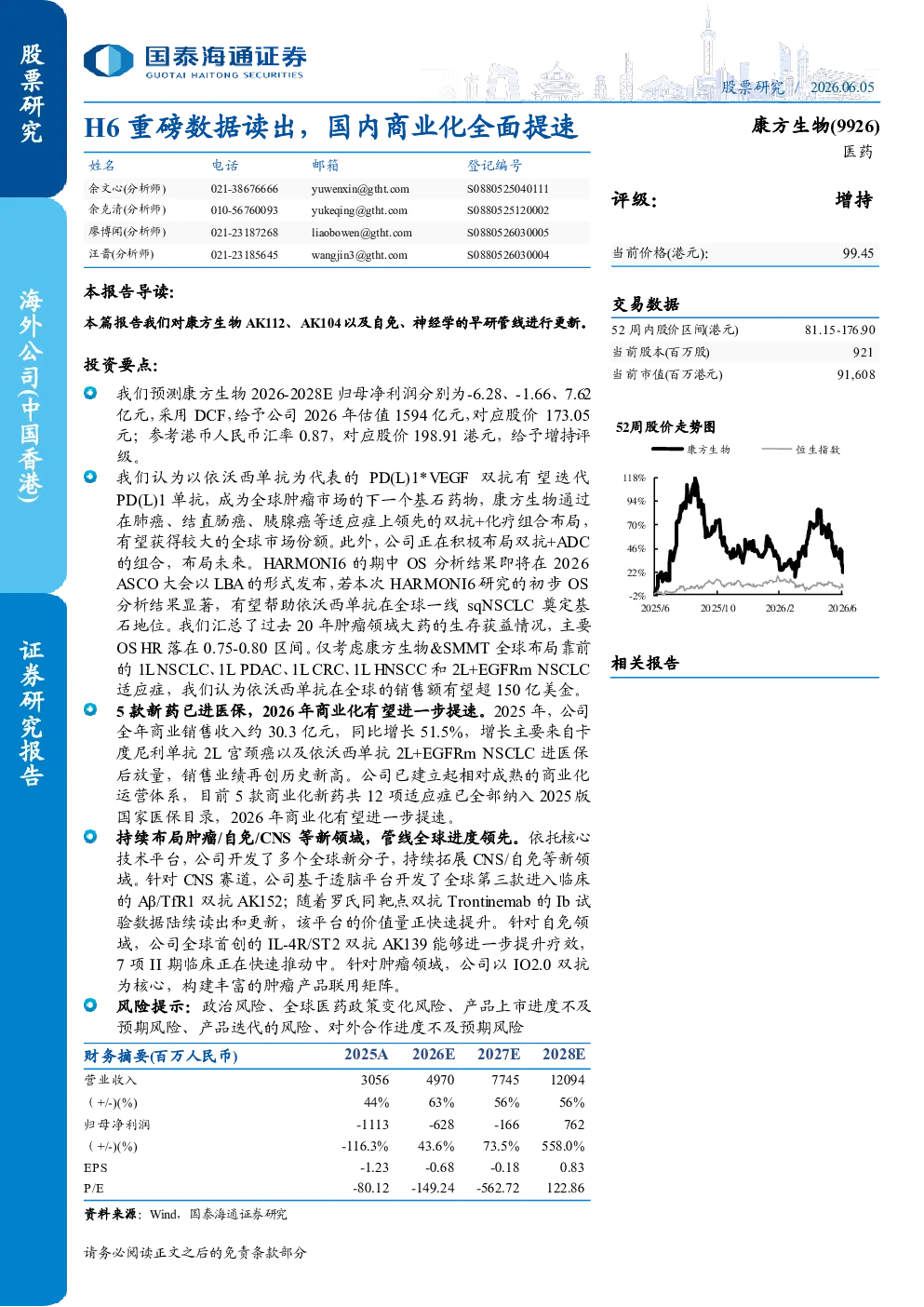
Task: Click the bullet icon before '我们预测康方生物'
Action: pyautogui.click(x=90, y=393)
